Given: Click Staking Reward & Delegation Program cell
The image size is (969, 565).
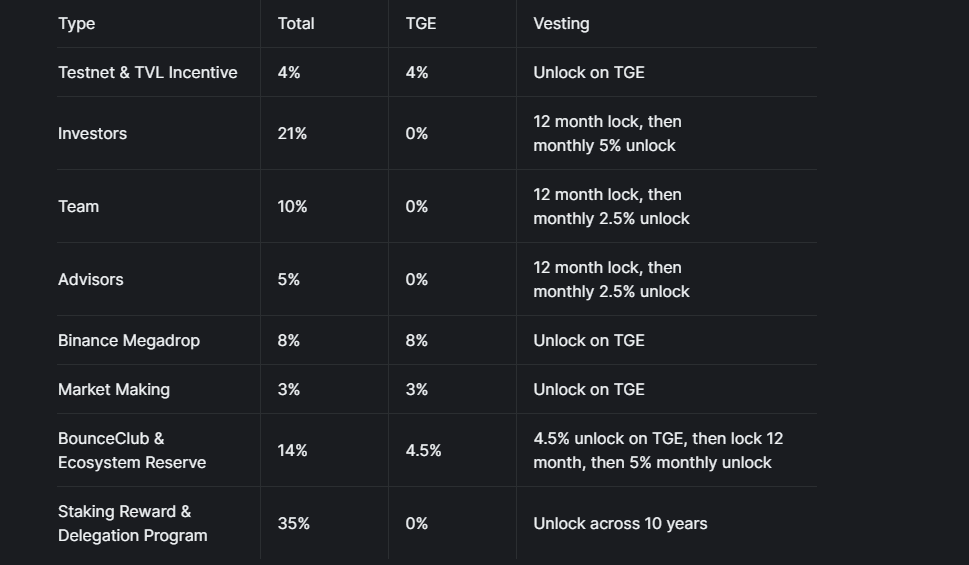Looking at the screenshot, I should coord(133,523).
